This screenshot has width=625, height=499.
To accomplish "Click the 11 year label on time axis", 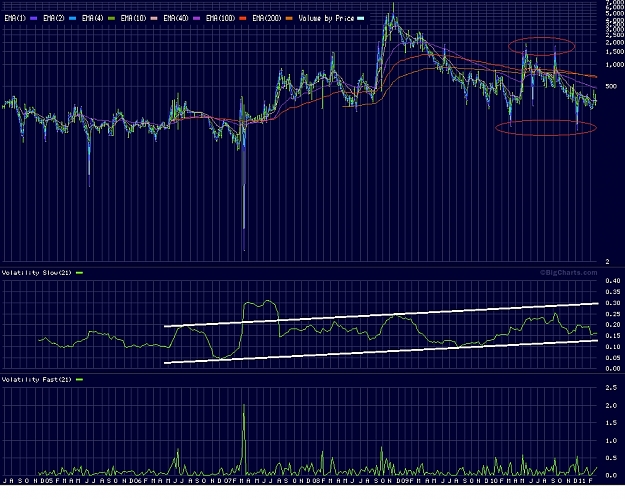I will [x=582, y=481].
